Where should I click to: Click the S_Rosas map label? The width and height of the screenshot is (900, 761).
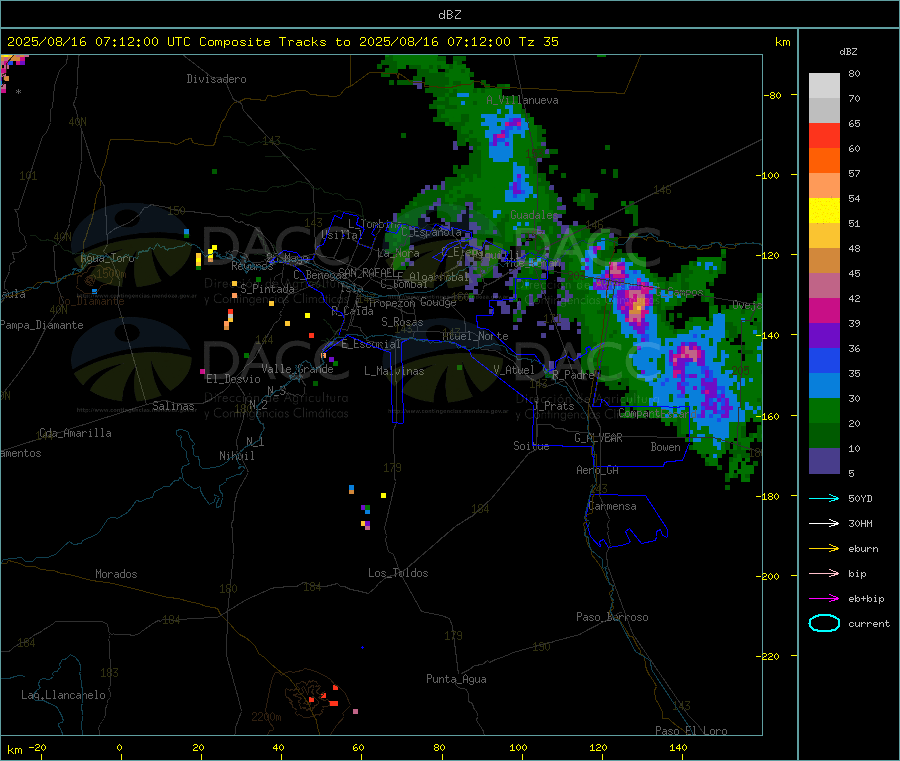coord(402,322)
